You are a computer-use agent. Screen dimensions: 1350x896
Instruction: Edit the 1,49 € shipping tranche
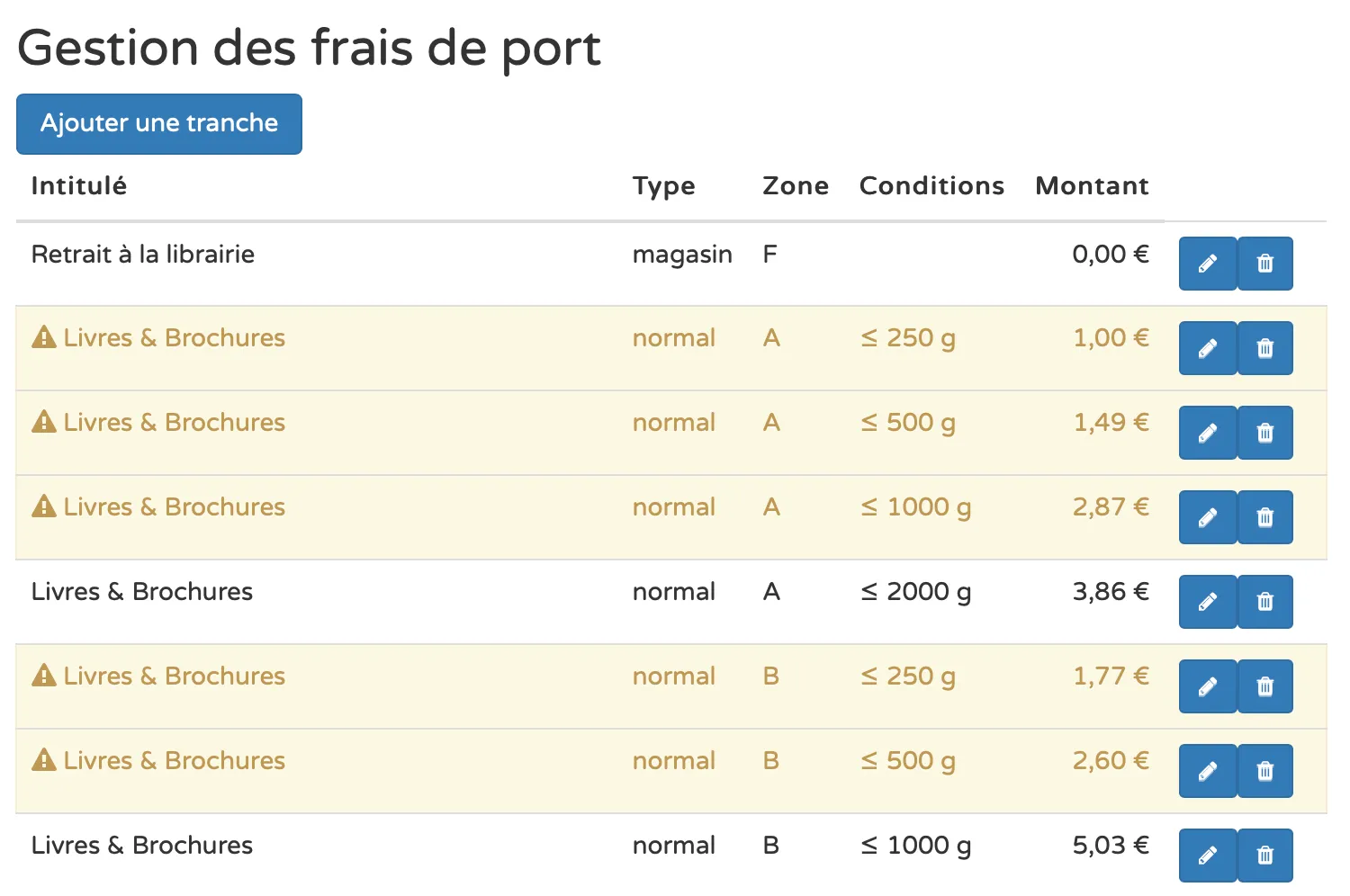(x=1207, y=433)
